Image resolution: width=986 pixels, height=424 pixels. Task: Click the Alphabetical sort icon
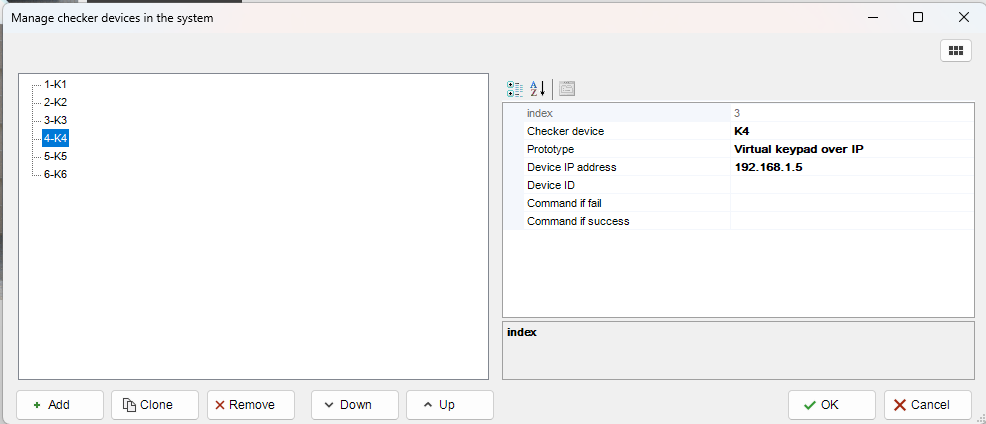click(x=538, y=88)
